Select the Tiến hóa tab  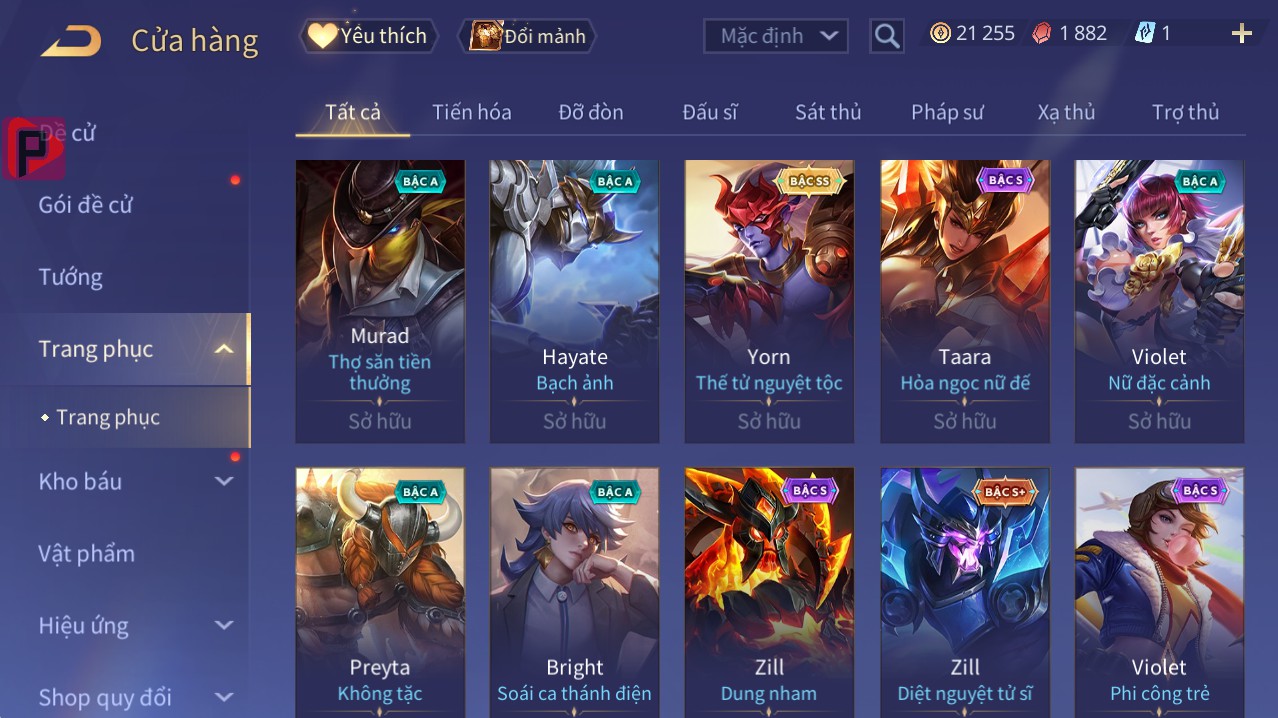(472, 112)
